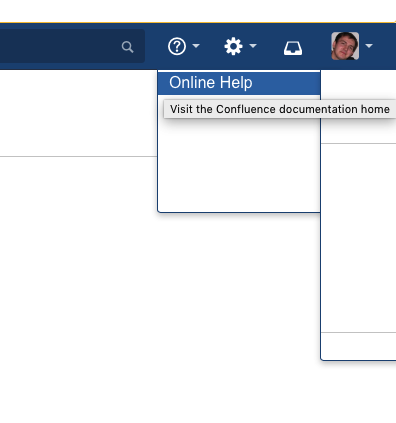Expand the arrow beside the user avatar
Image resolution: width=396 pixels, height=423 pixels.
click(x=369, y=46)
